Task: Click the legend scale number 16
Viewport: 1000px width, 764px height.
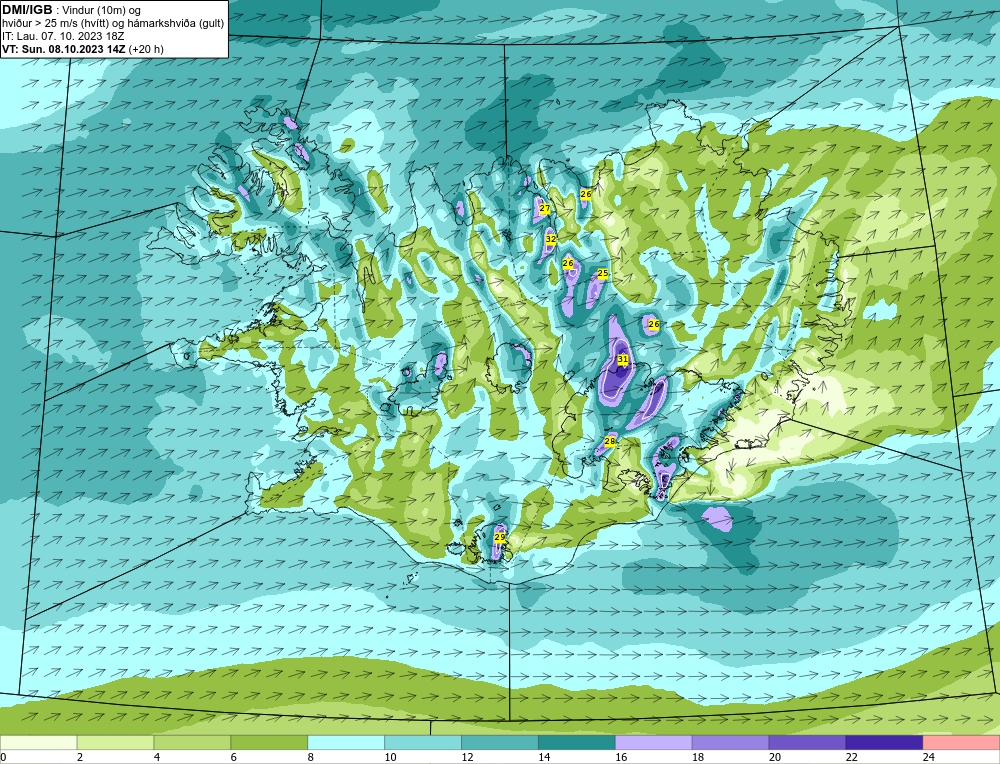Action: pyautogui.click(x=621, y=757)
